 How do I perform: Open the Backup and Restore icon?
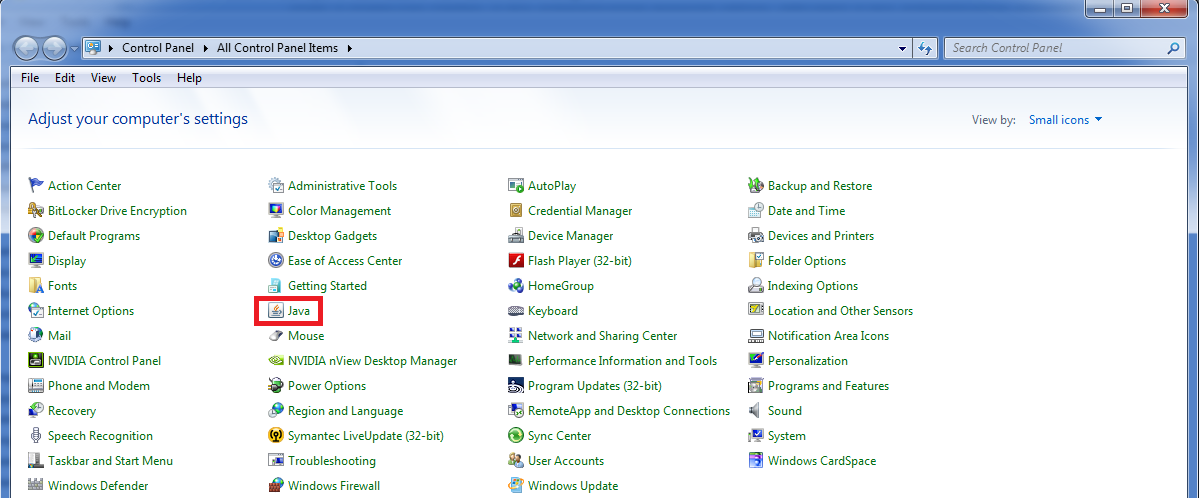(756, 186)
